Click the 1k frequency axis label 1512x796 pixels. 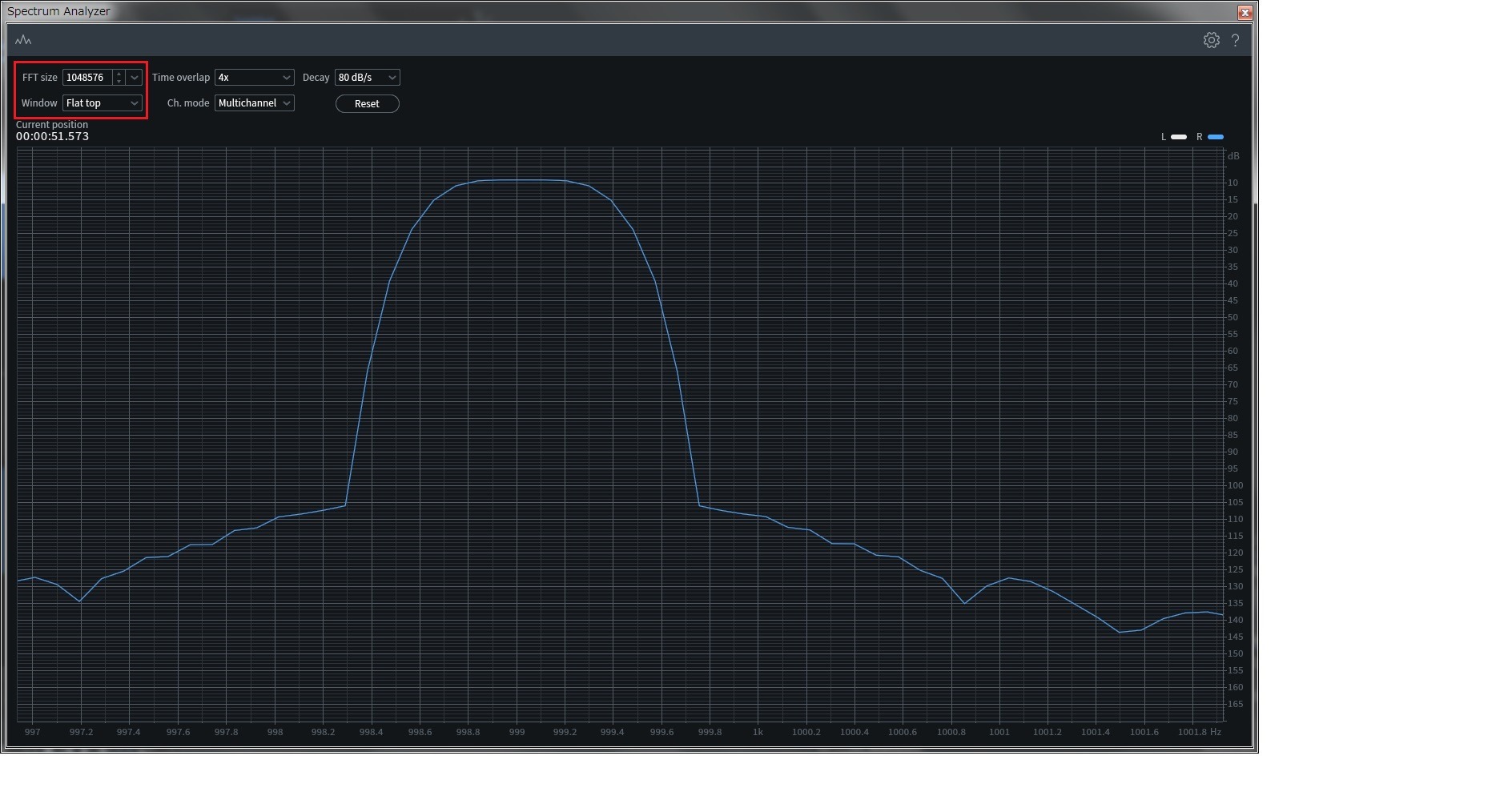pos(758,732)
